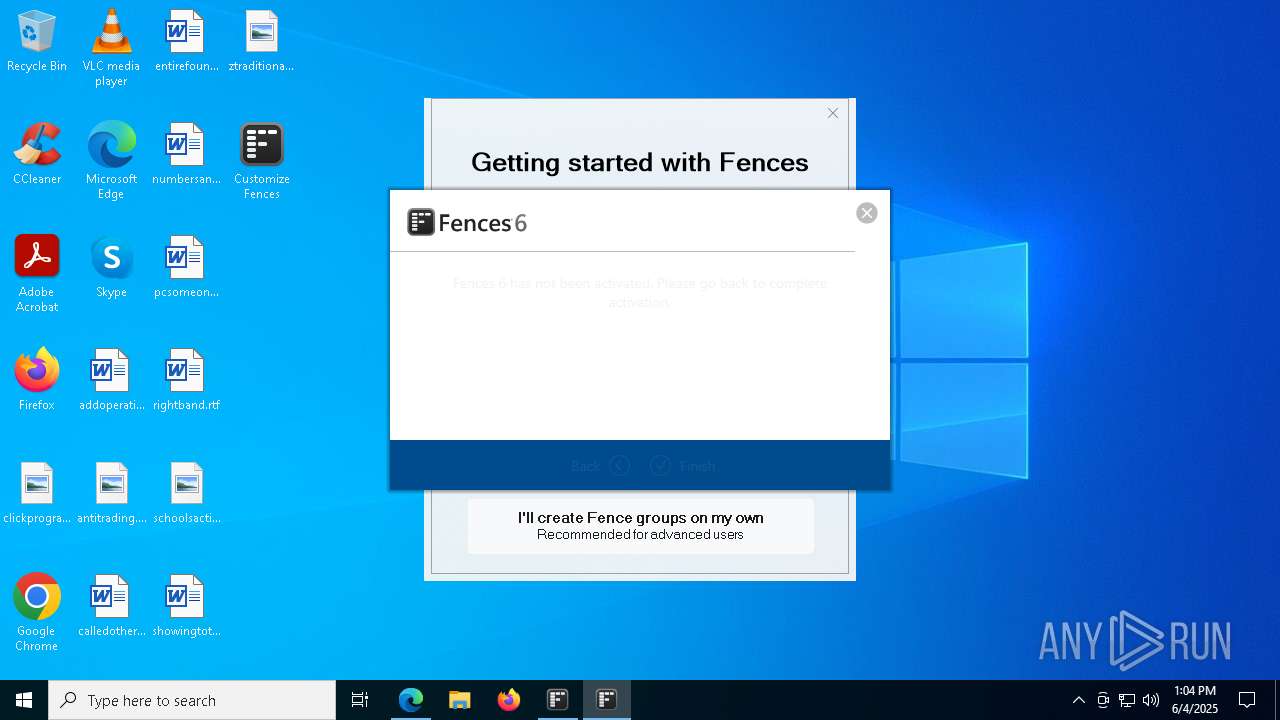
Task: Close the Getting started with Fences window
Action: coord(833,113)
